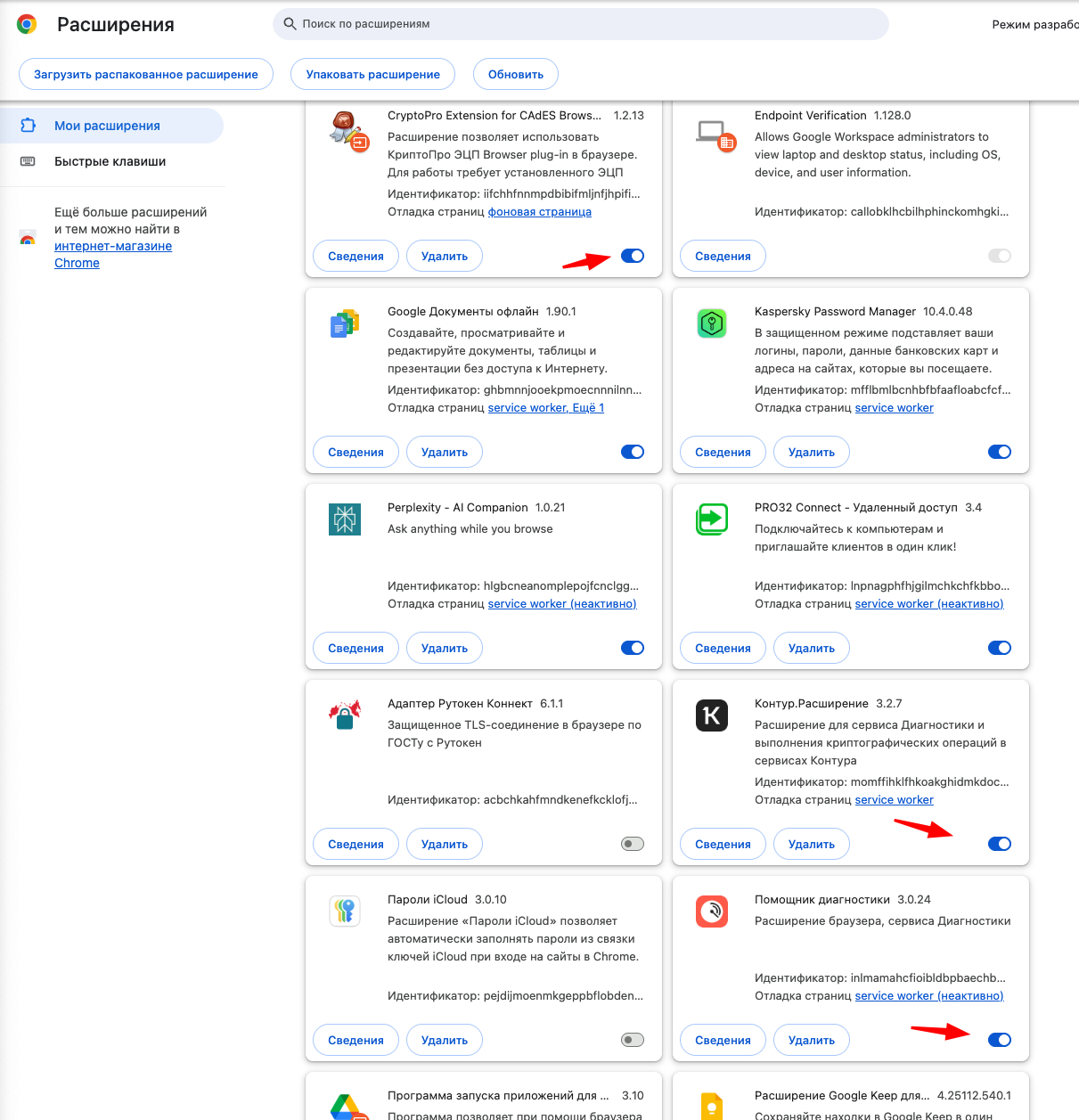Image resolution: width=1079 pixels, height=1120 pixels.
Task: Click the Chrome Web Store rainbow icon
Action: pyautogui.click(x=28, y=238)
